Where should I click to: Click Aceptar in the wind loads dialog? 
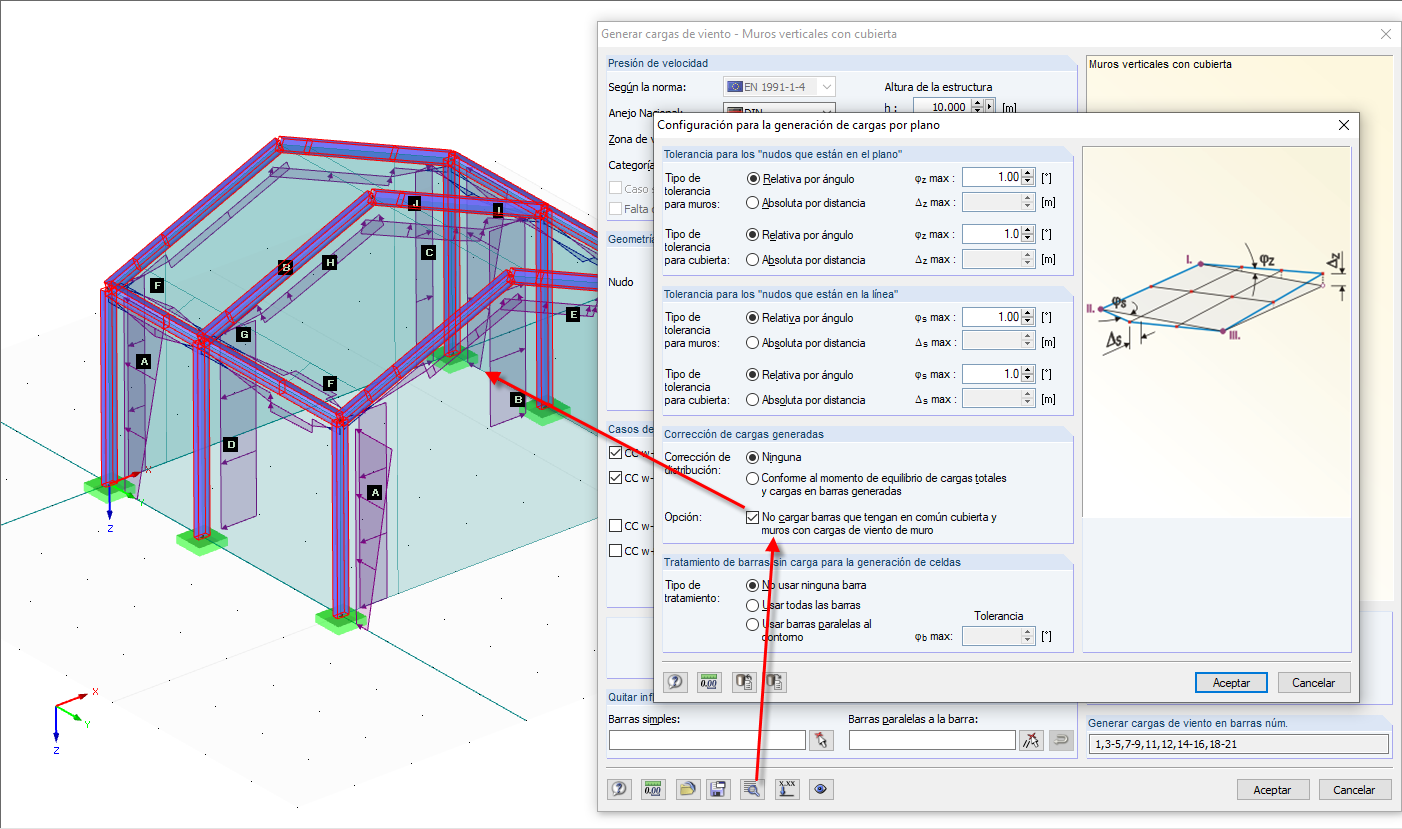[x=1273, y=789]
